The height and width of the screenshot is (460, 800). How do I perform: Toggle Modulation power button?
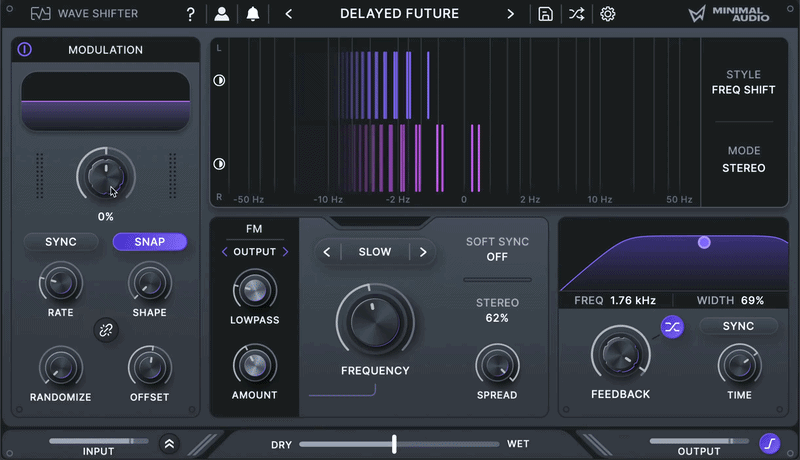24,49
